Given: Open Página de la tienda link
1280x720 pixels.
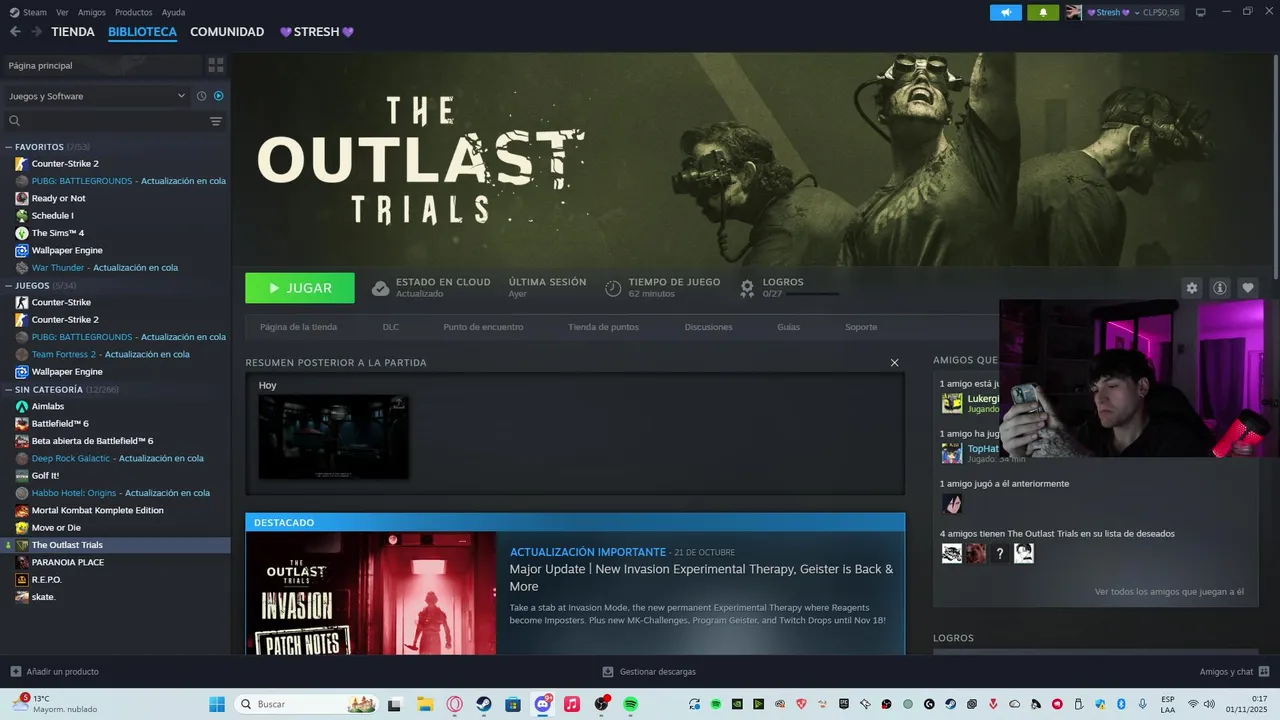Looking at the screenshot, I should point(298,327).
